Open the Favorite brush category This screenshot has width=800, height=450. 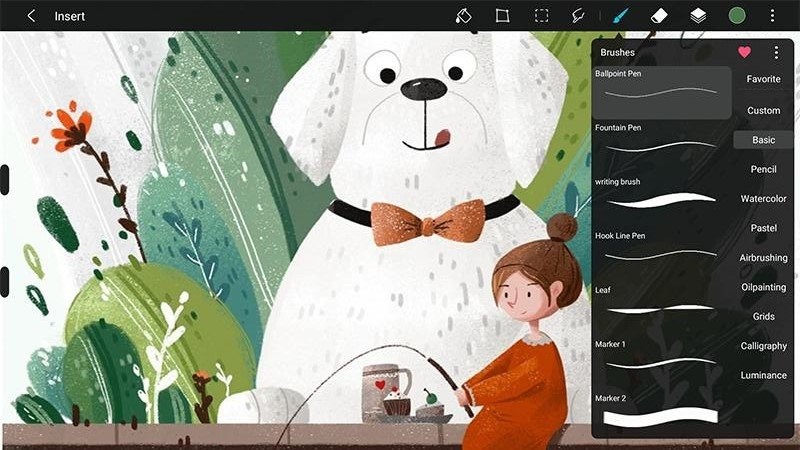pyautogui.click(x=763, y=79)
